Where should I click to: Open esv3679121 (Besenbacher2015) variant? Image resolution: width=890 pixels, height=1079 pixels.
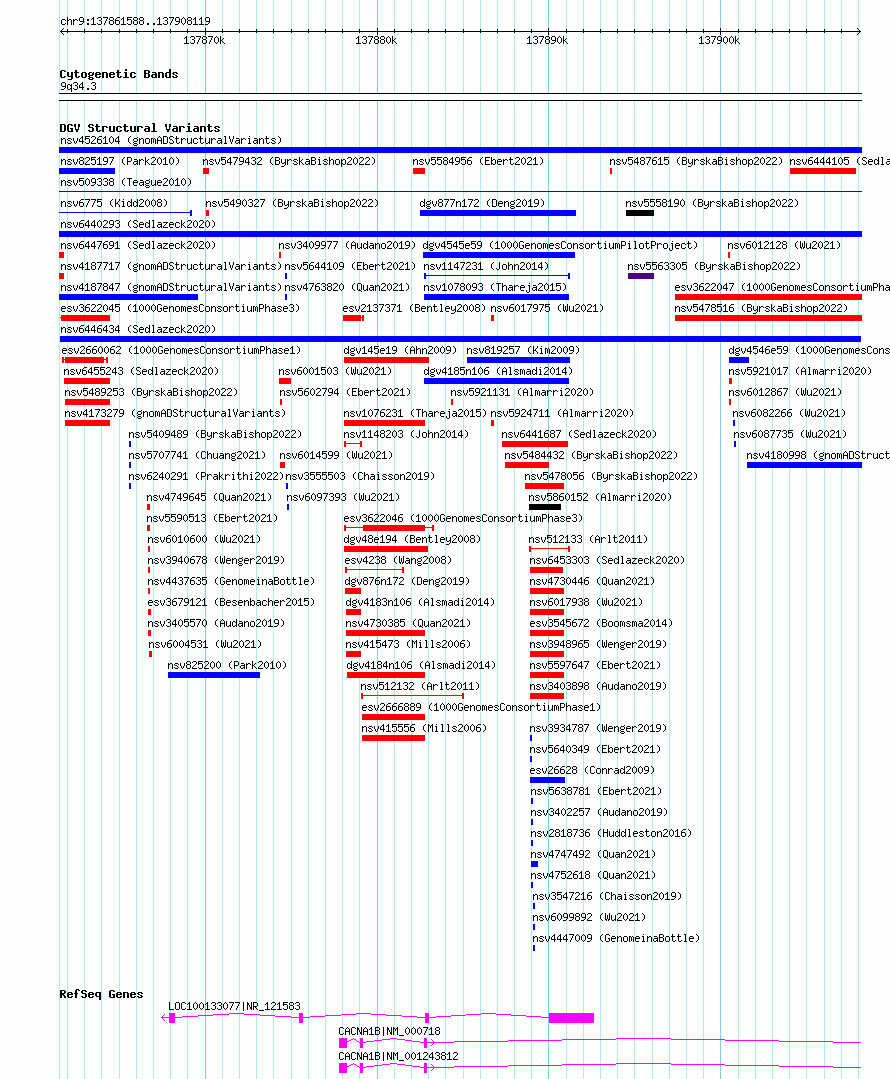(x=231, y=602)
